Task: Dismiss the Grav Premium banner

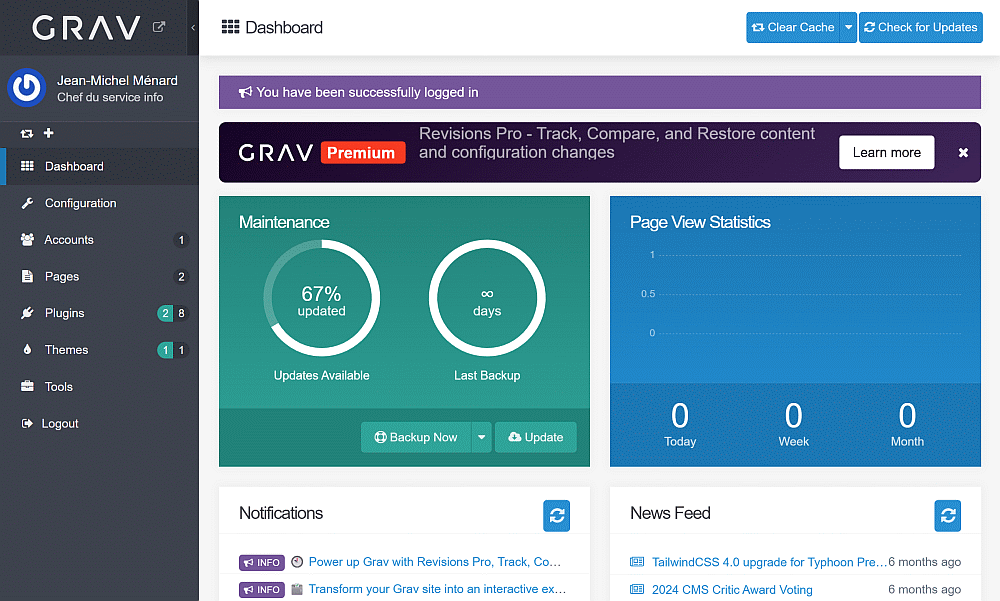Action: tap(963, 153)
